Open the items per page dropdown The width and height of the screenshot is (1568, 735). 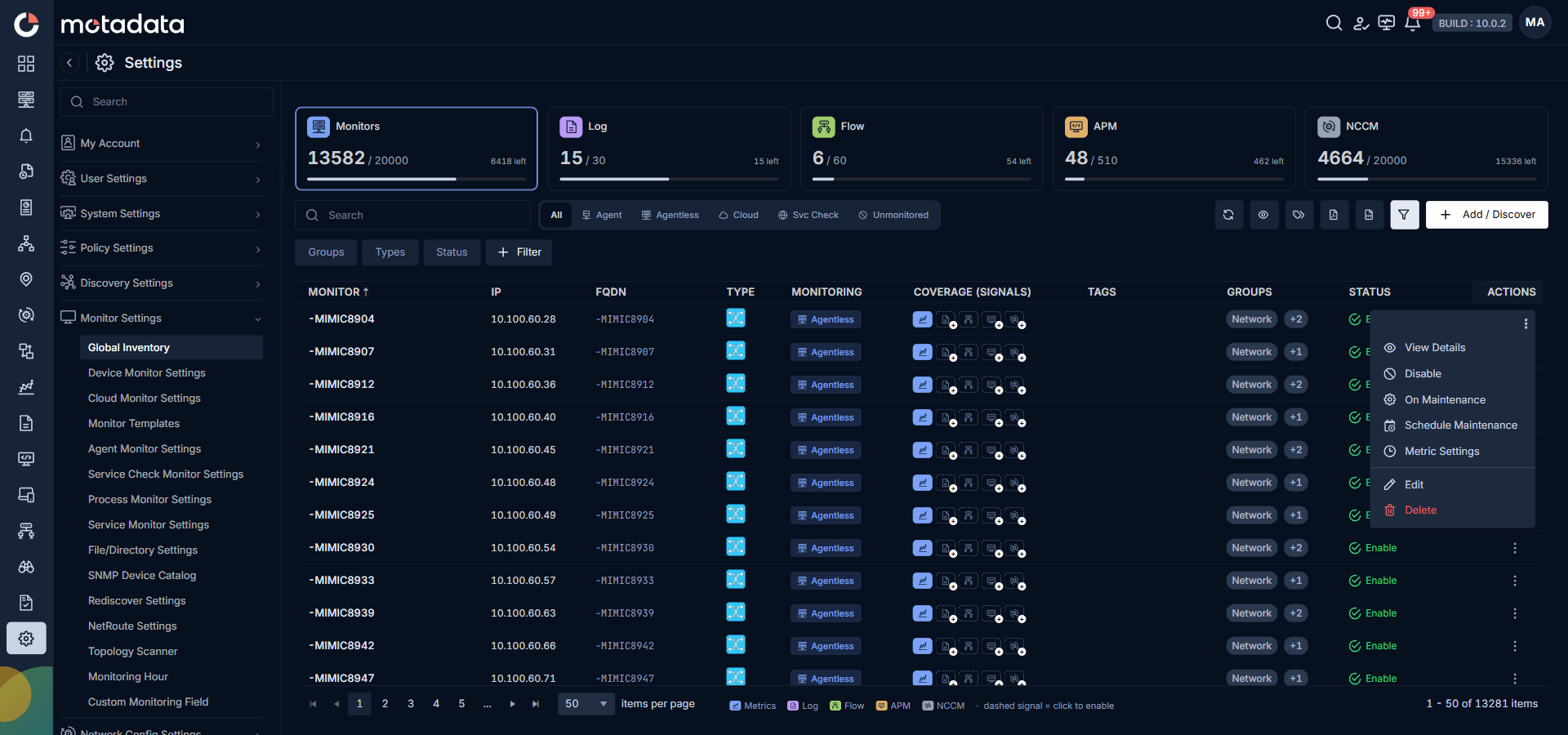click(x=586, y=704)
